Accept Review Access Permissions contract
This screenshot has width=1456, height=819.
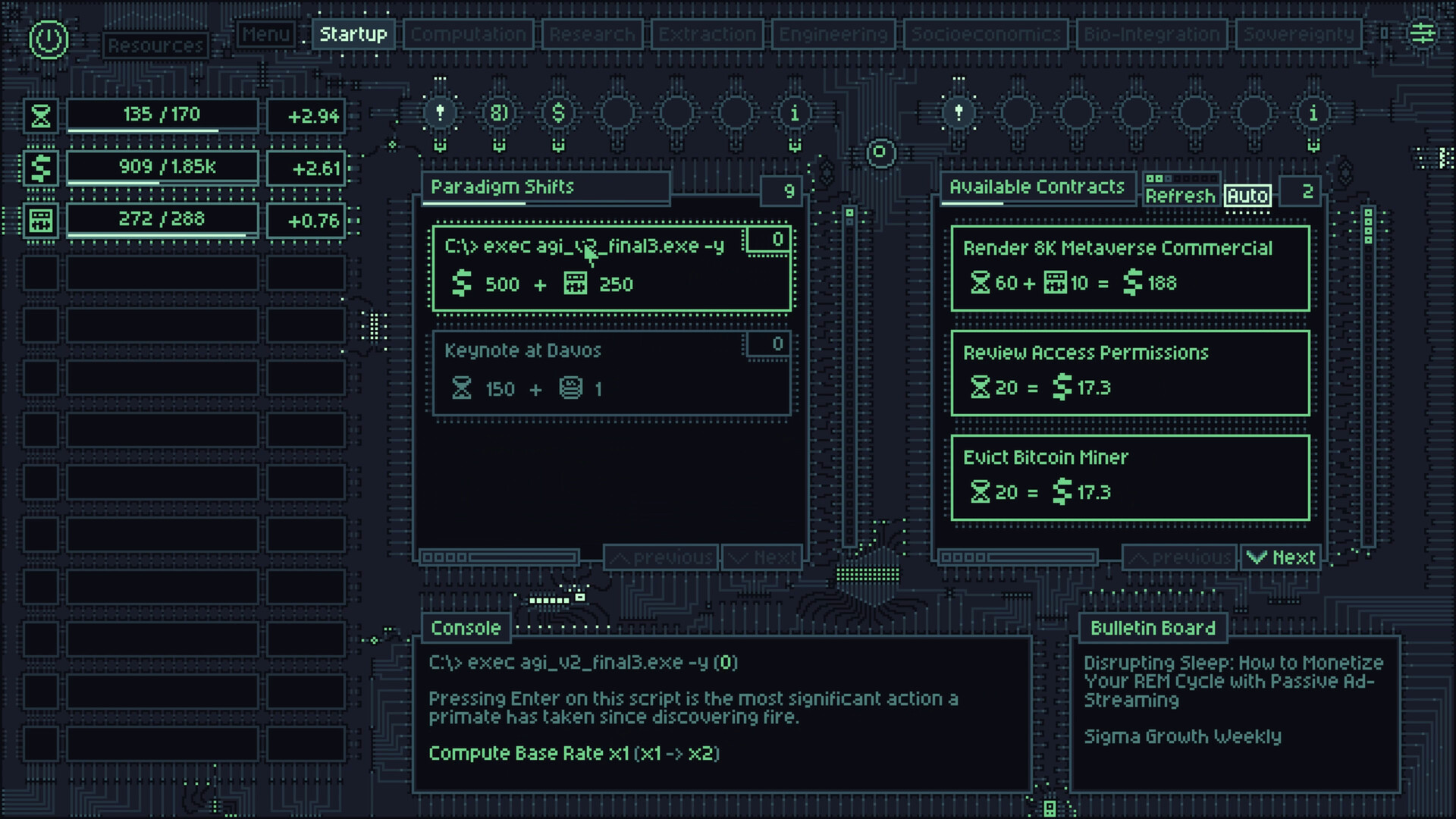1130,372
